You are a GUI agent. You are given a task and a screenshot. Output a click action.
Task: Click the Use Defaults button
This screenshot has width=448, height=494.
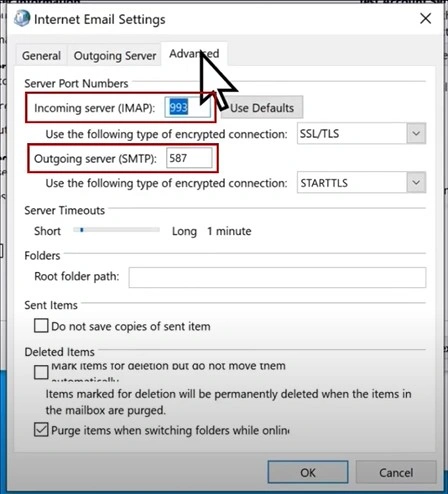pyautogui.click(x=262, y=108)
